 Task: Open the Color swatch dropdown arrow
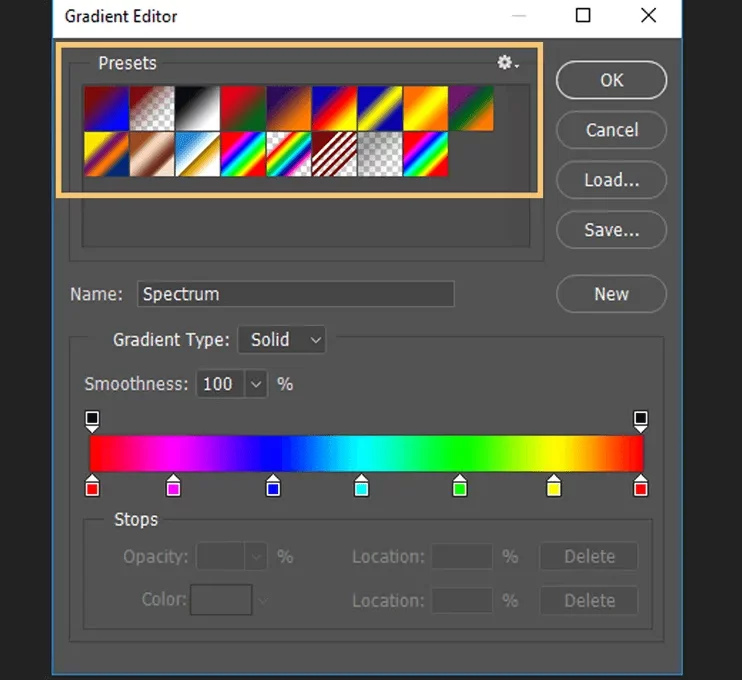pos(263,601)
